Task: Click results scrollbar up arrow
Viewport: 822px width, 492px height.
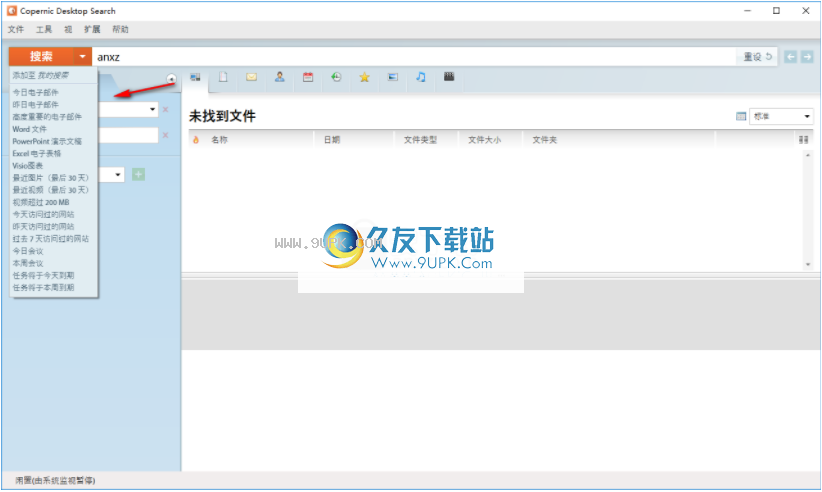Action: point(808,155)
